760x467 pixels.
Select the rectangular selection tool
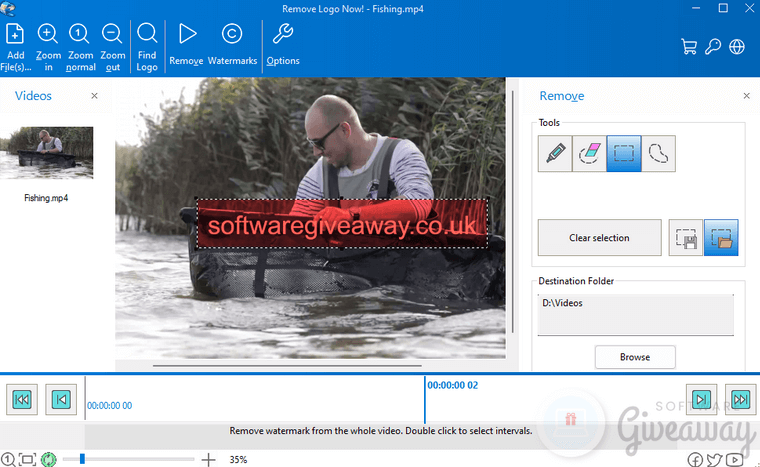[x=624, y=154]
